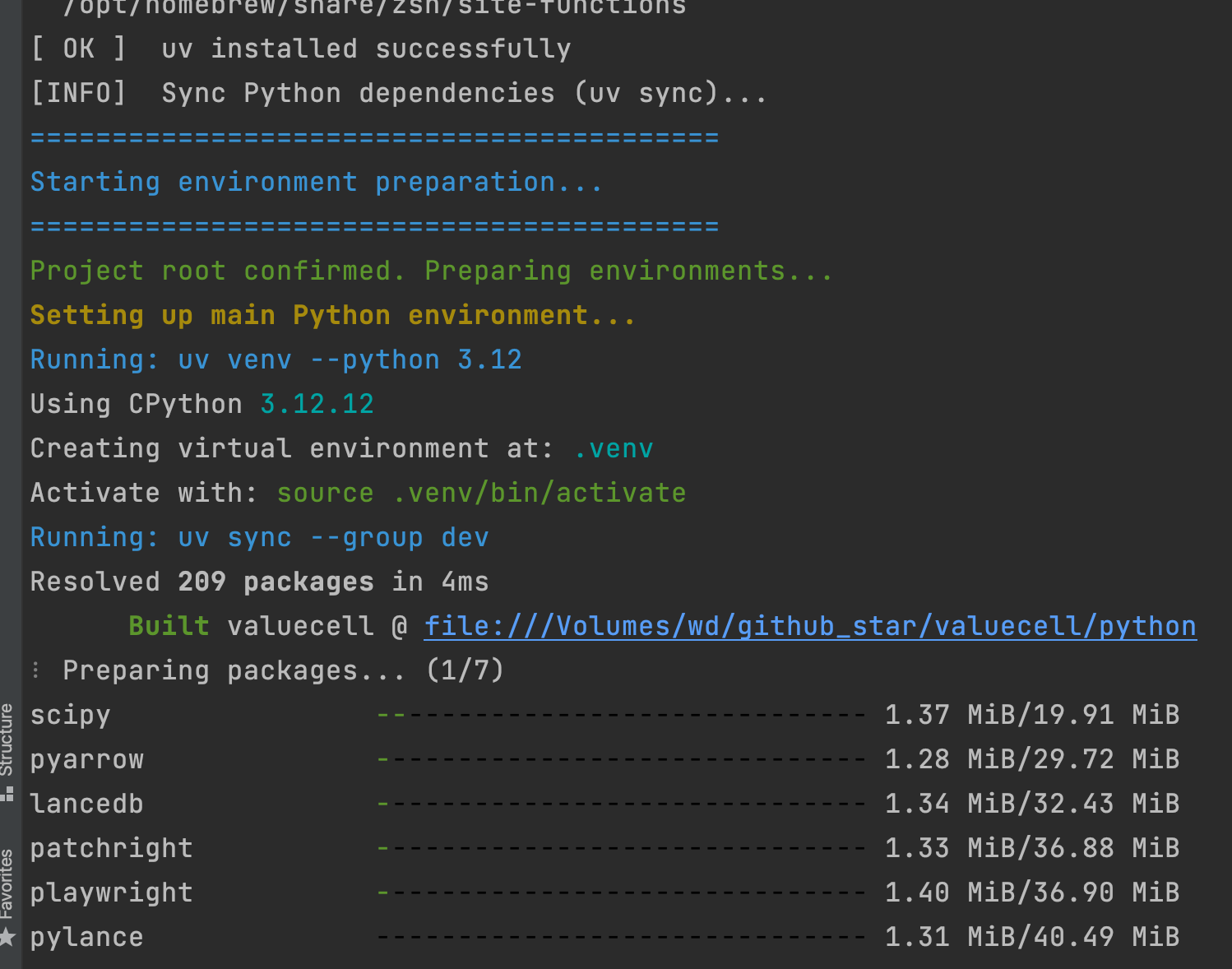1232x969 pixels.
Task: Click the bold '209 packages' text
Action: click(x=276, y=582)
